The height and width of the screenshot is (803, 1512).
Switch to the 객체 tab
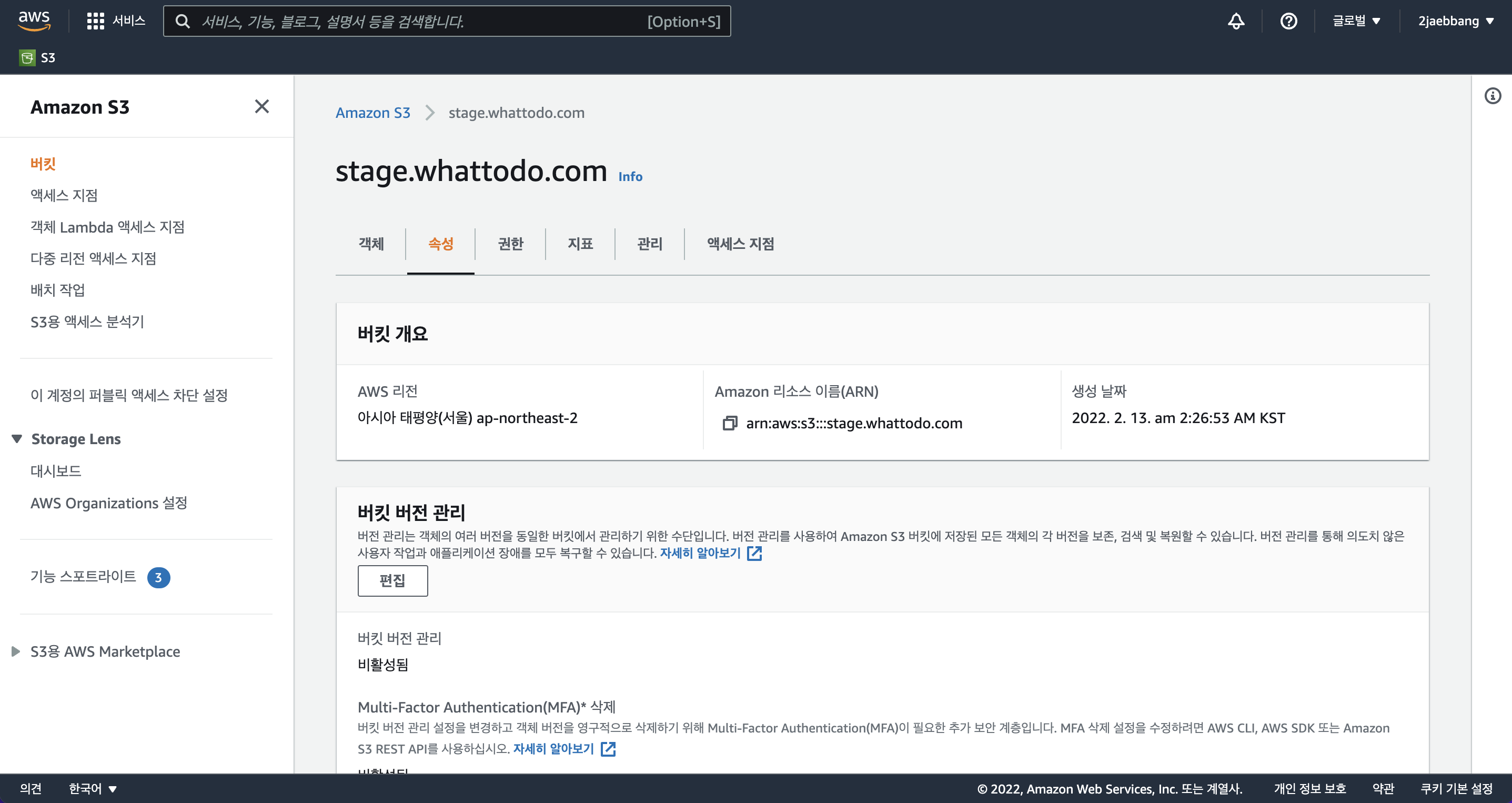371,244
